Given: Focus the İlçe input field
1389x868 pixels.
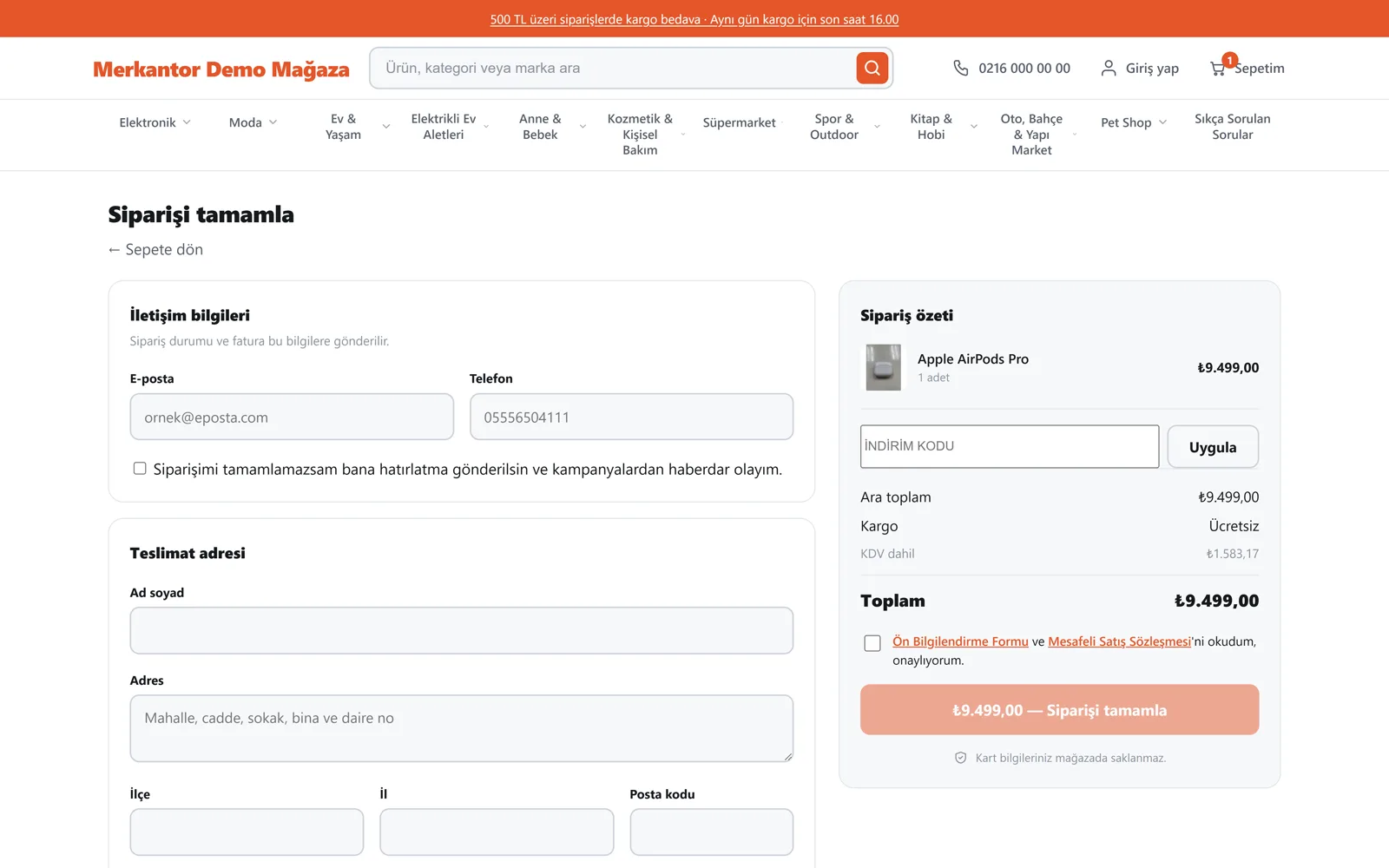Looking at the screenshot, I should pyautogui.click(x=247, y=832).
